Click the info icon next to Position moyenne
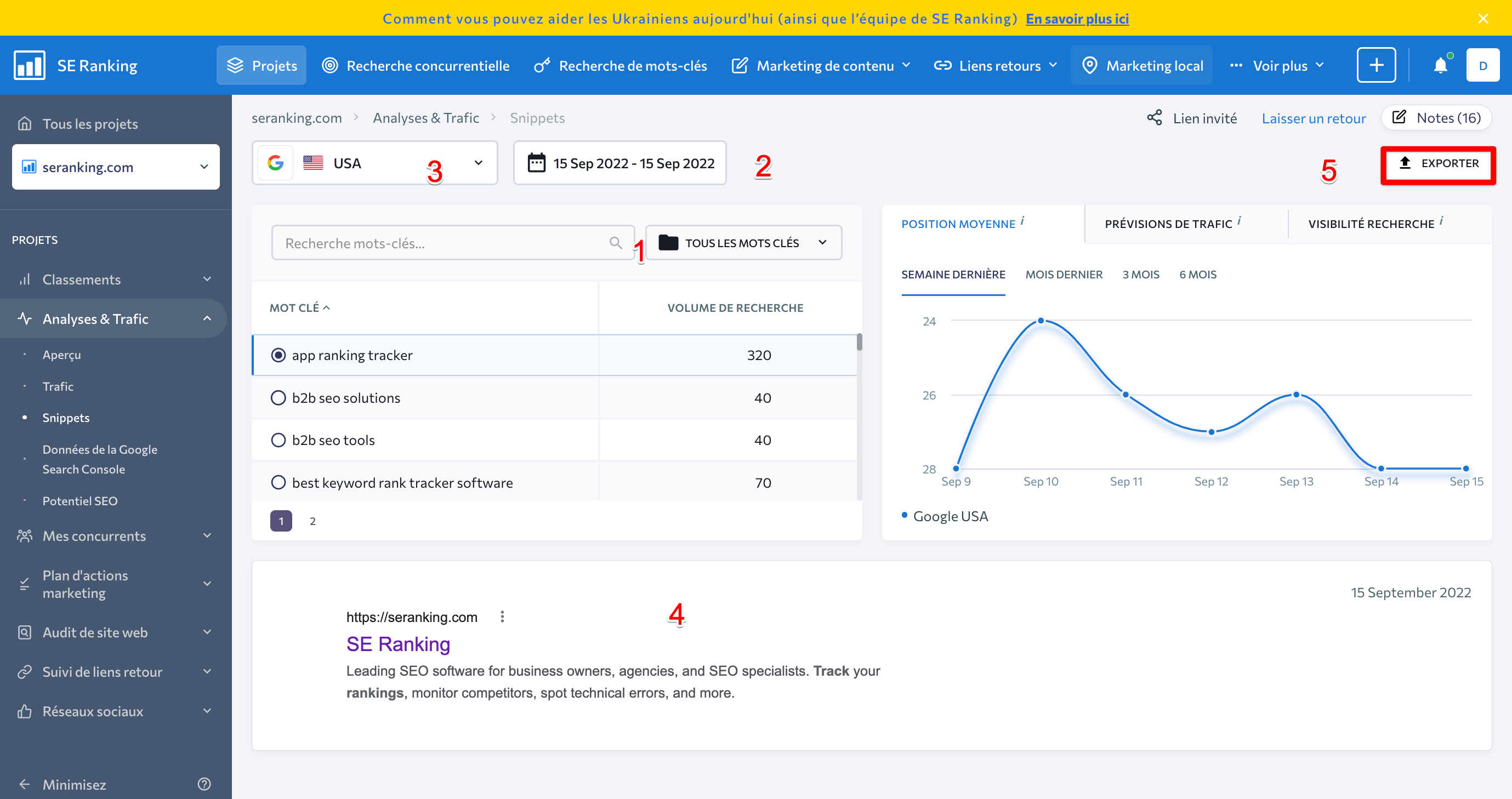Screen dimensions: 1512x799 1022,221
